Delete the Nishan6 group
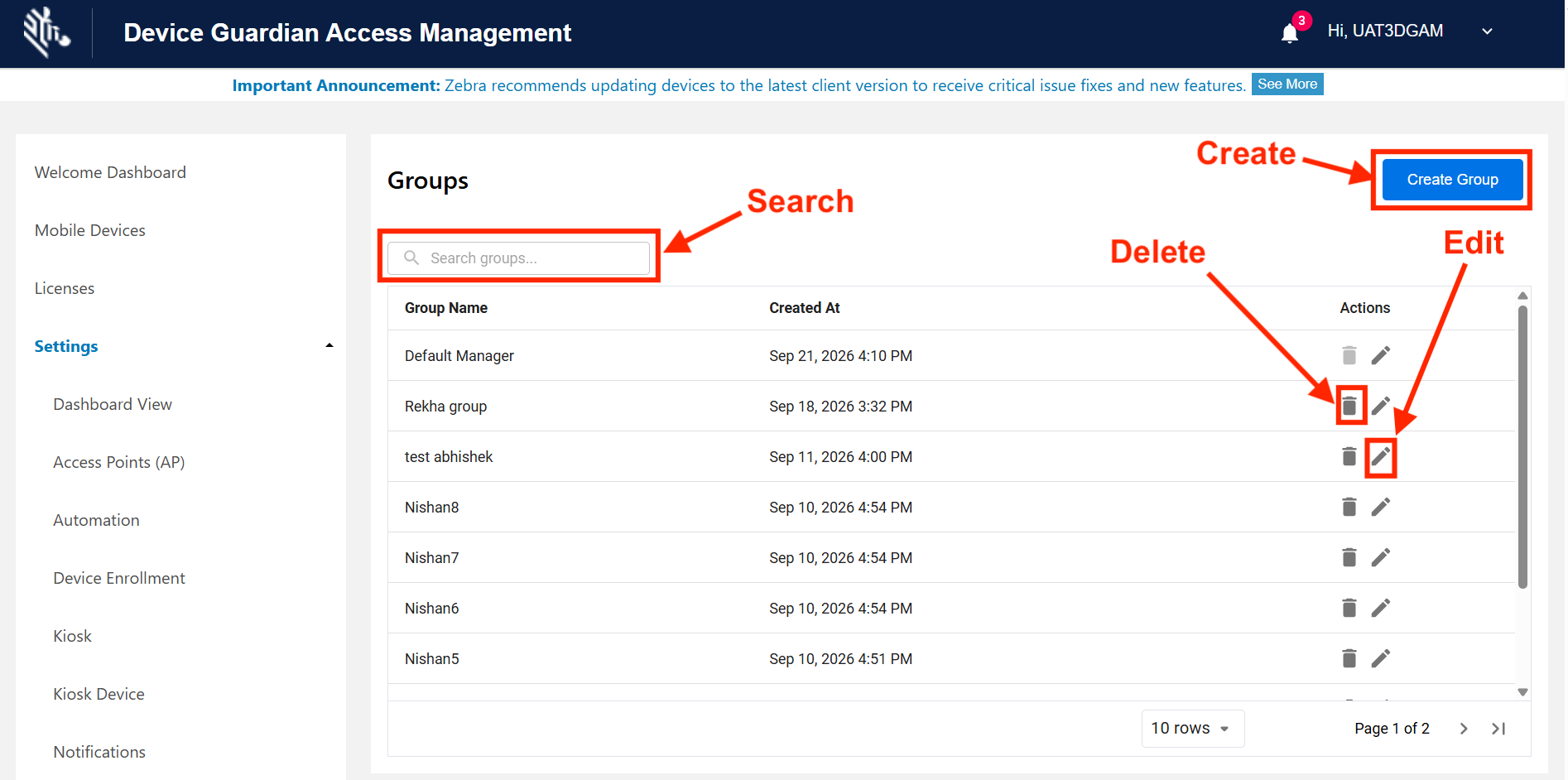Screen dimensions: 1568x780 tap(1349, 608)
